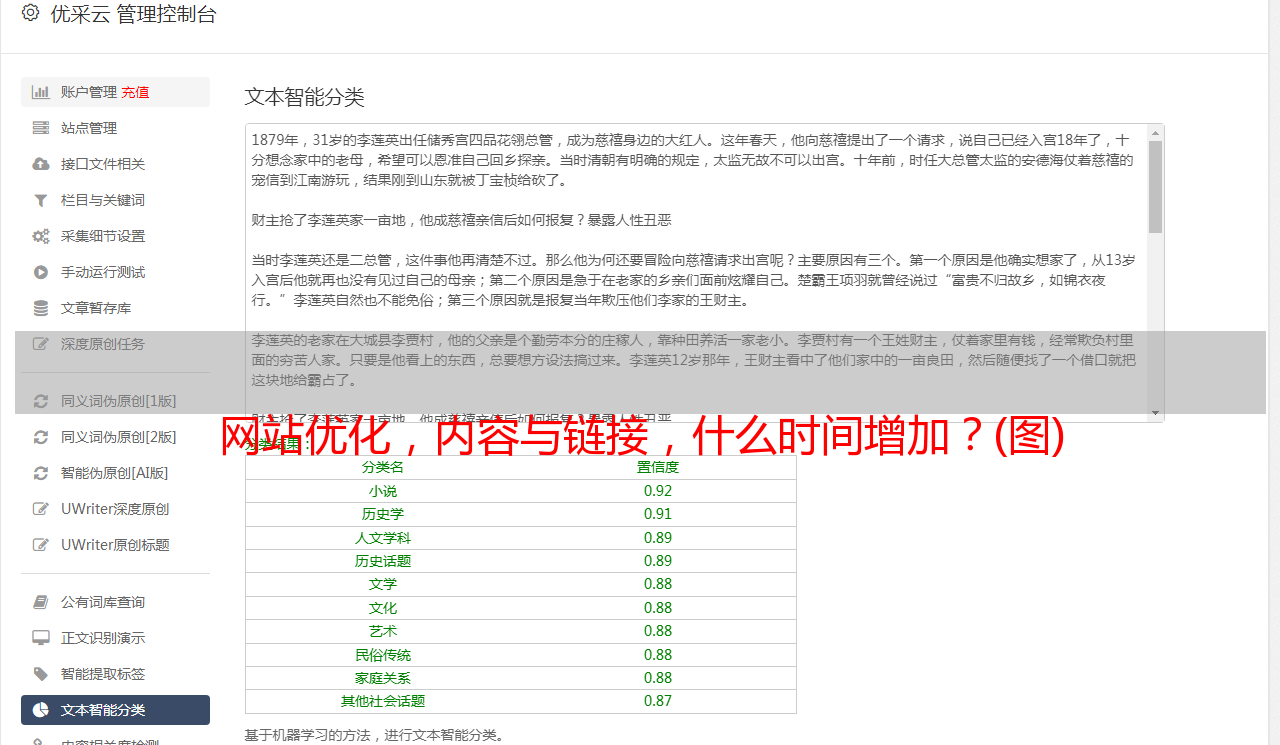Click the edit icon for UWriter原创标题
Screen dimensions: 1280x745
(41, 545)
